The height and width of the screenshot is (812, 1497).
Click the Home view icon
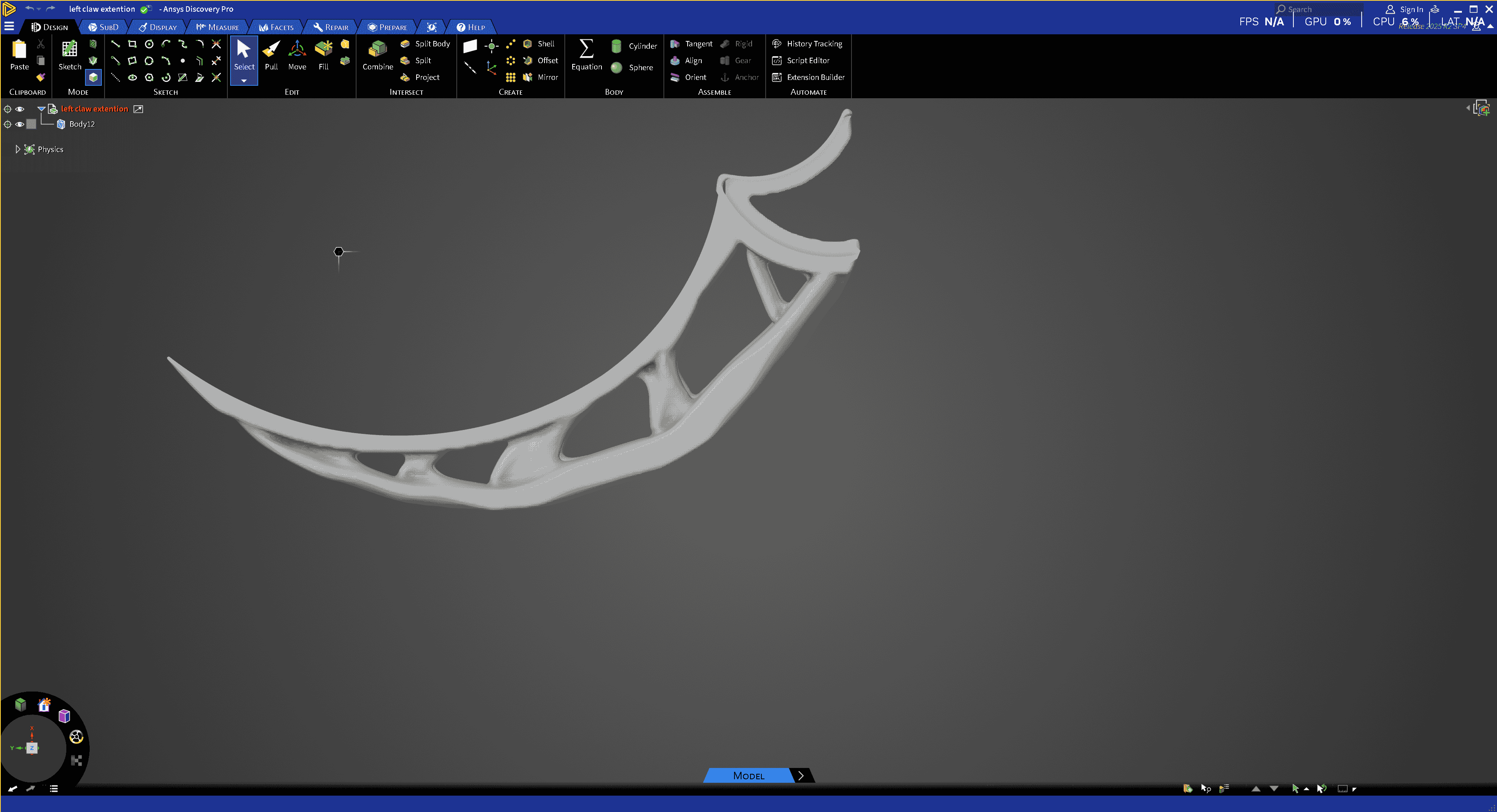click(x=44, y=705)
